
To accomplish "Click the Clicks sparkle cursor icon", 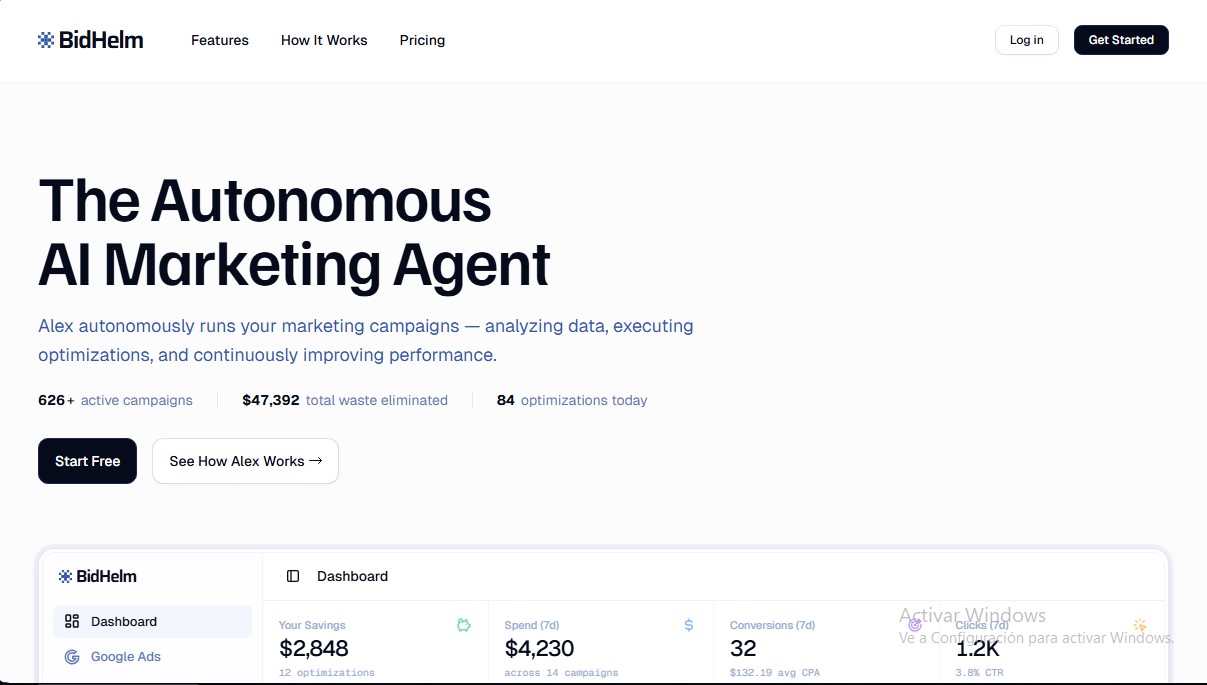I will [x=1140, y=625].
